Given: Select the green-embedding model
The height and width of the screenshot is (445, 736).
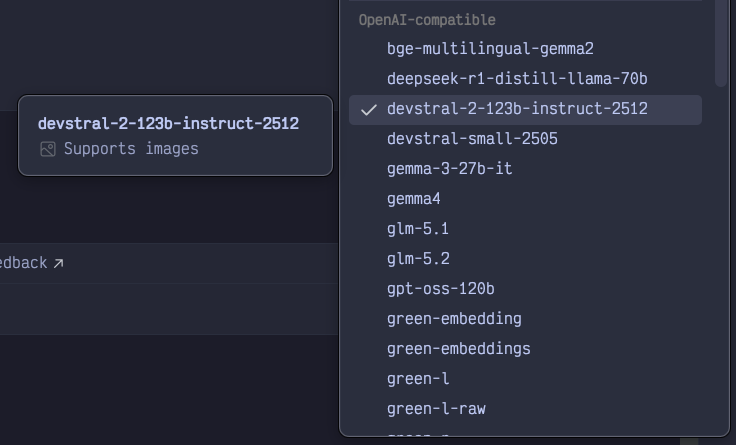Looking at the screenshot, I should (x=525, y=319).
